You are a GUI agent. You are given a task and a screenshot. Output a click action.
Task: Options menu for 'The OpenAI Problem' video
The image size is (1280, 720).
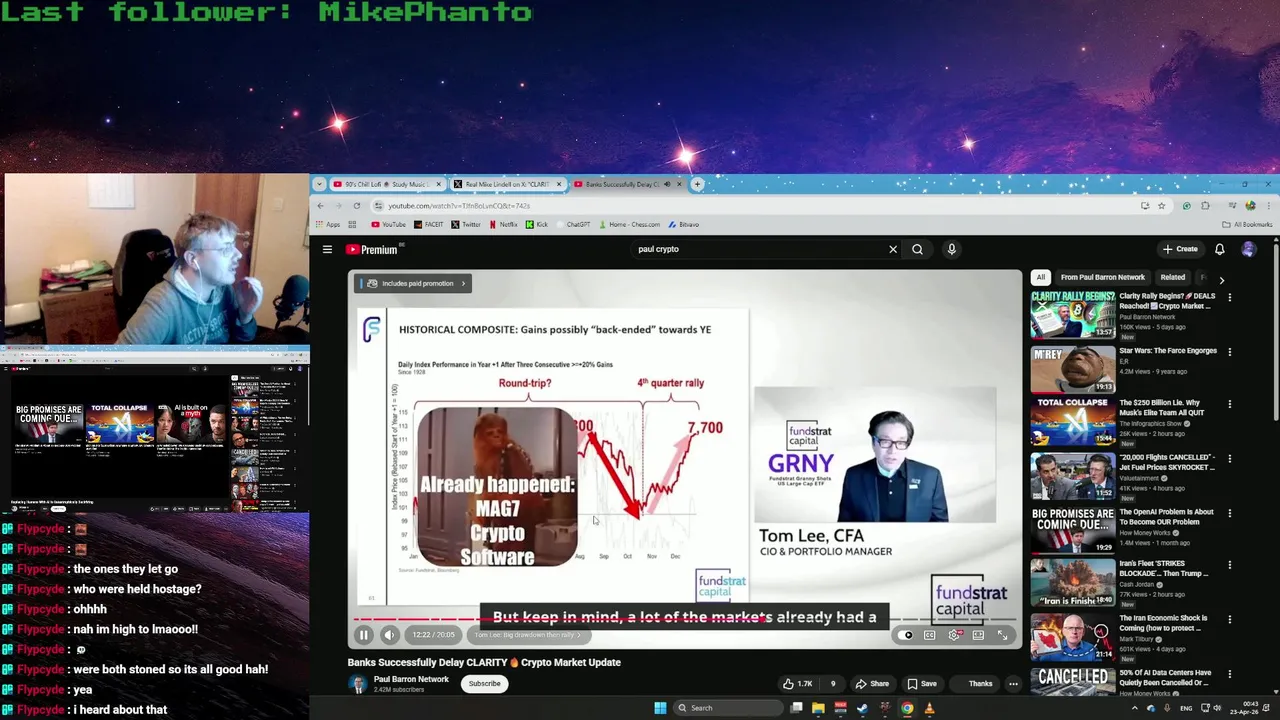pyautogui.click(x=1229, y=513)
